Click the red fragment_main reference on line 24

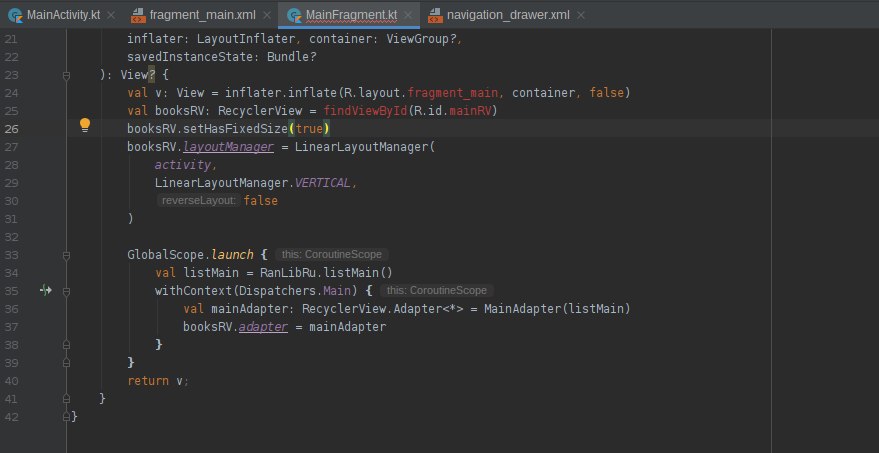452,93
